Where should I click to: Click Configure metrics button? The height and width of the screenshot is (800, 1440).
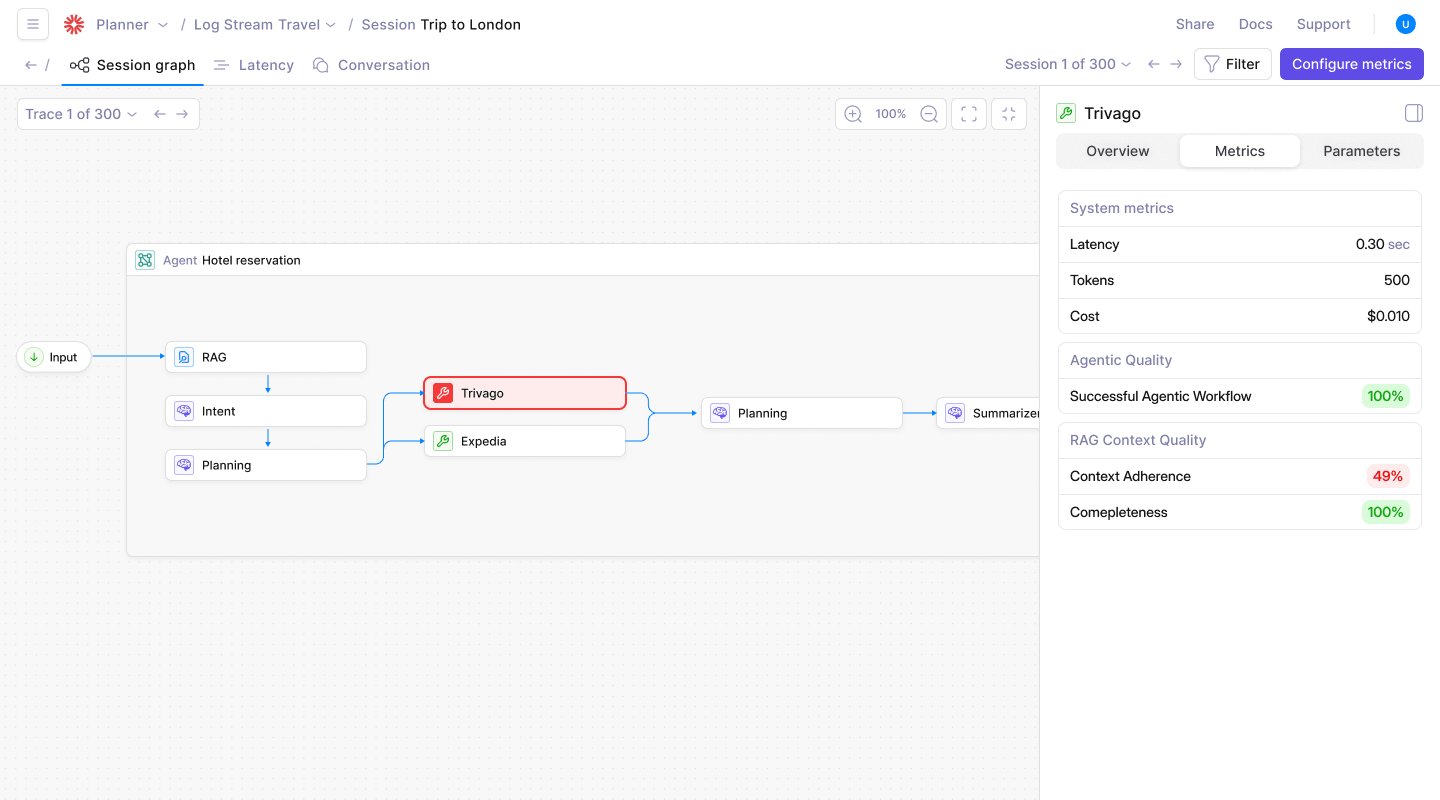click(1352, 64)
